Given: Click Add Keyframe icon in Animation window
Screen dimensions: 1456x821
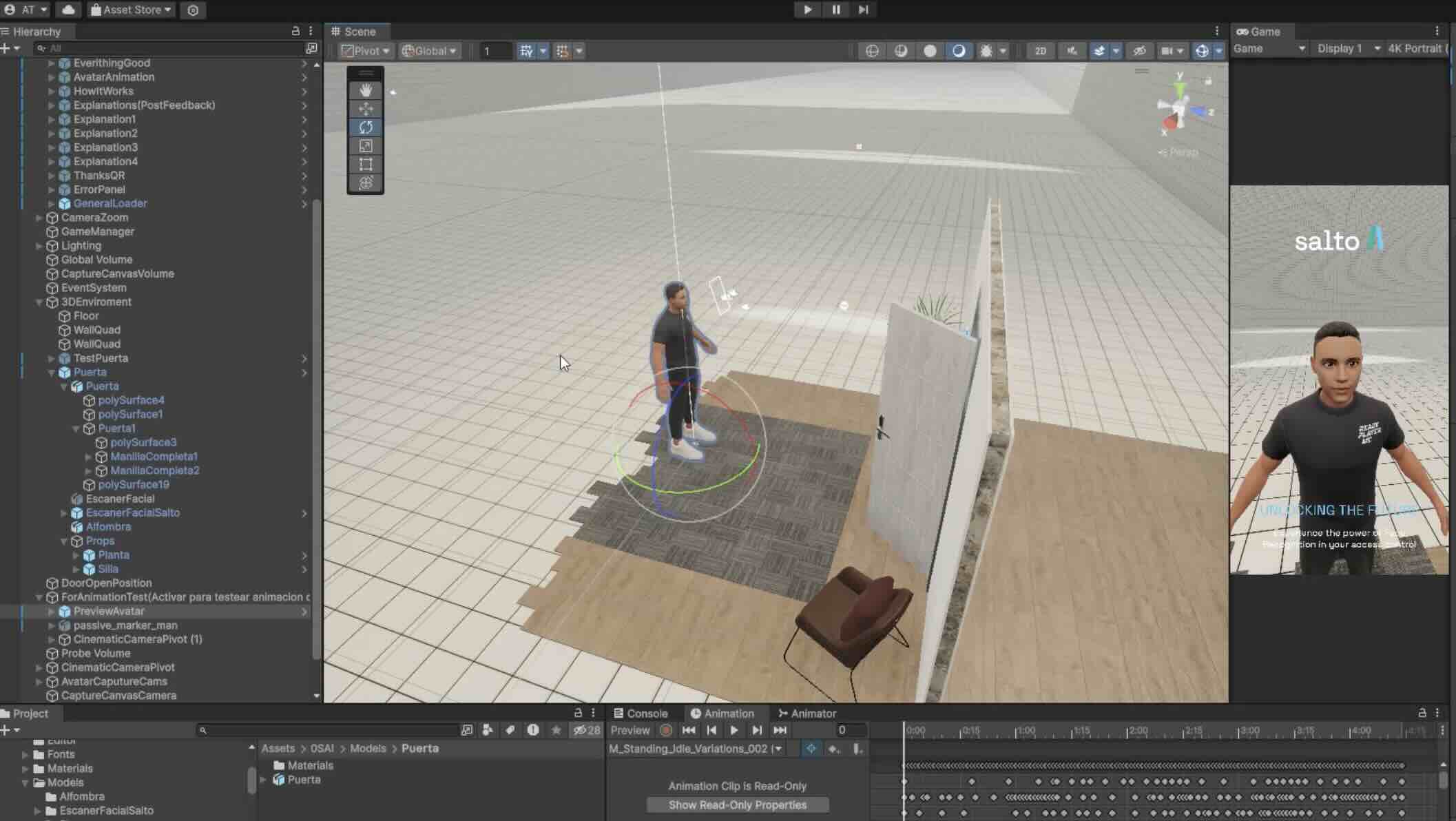Looking at the screenshot, I should point(833,749).
